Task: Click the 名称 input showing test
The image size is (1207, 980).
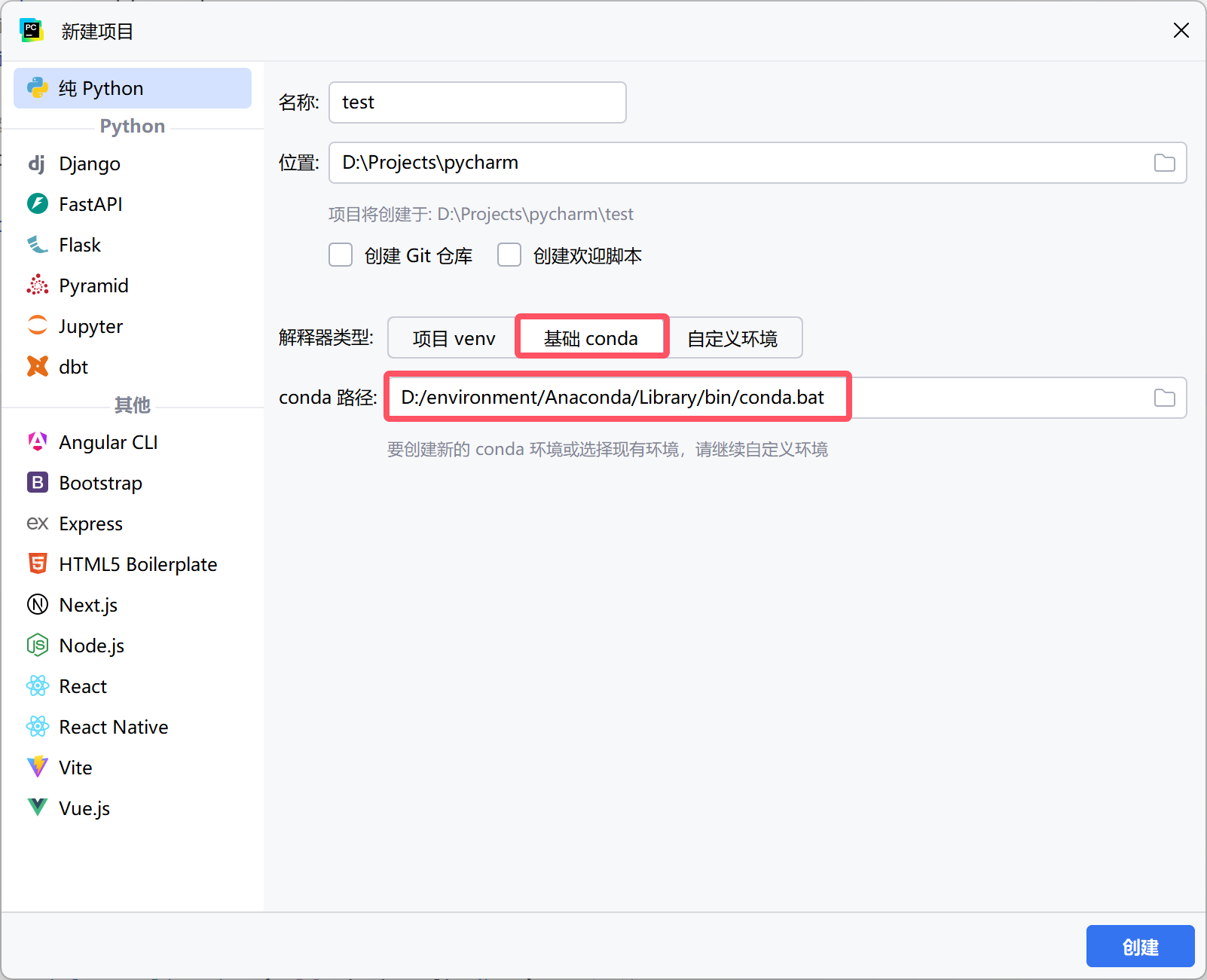Action: pyautogui.click(x=477, y=102)
